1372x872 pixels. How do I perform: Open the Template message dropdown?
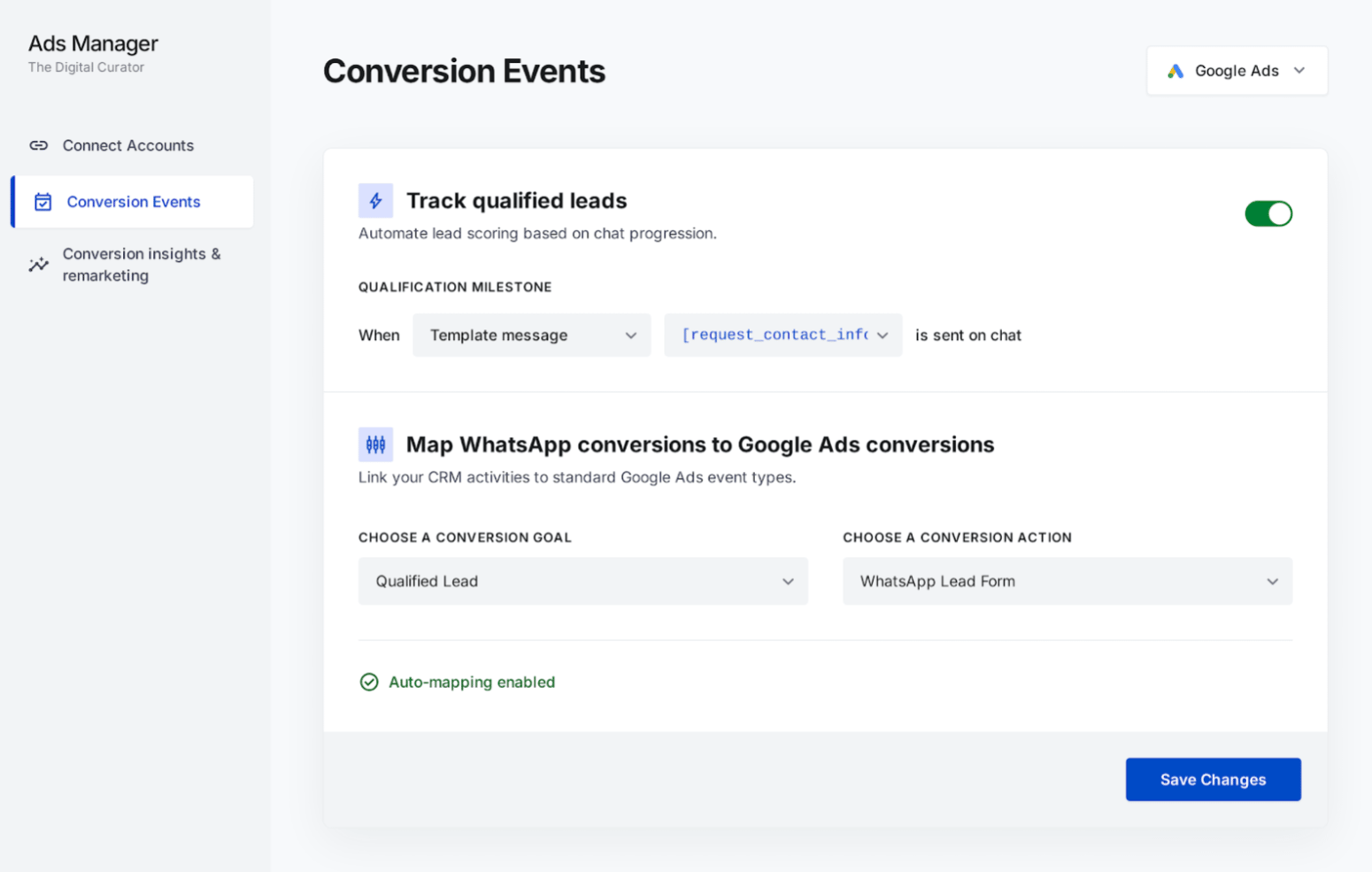point(531,335)
